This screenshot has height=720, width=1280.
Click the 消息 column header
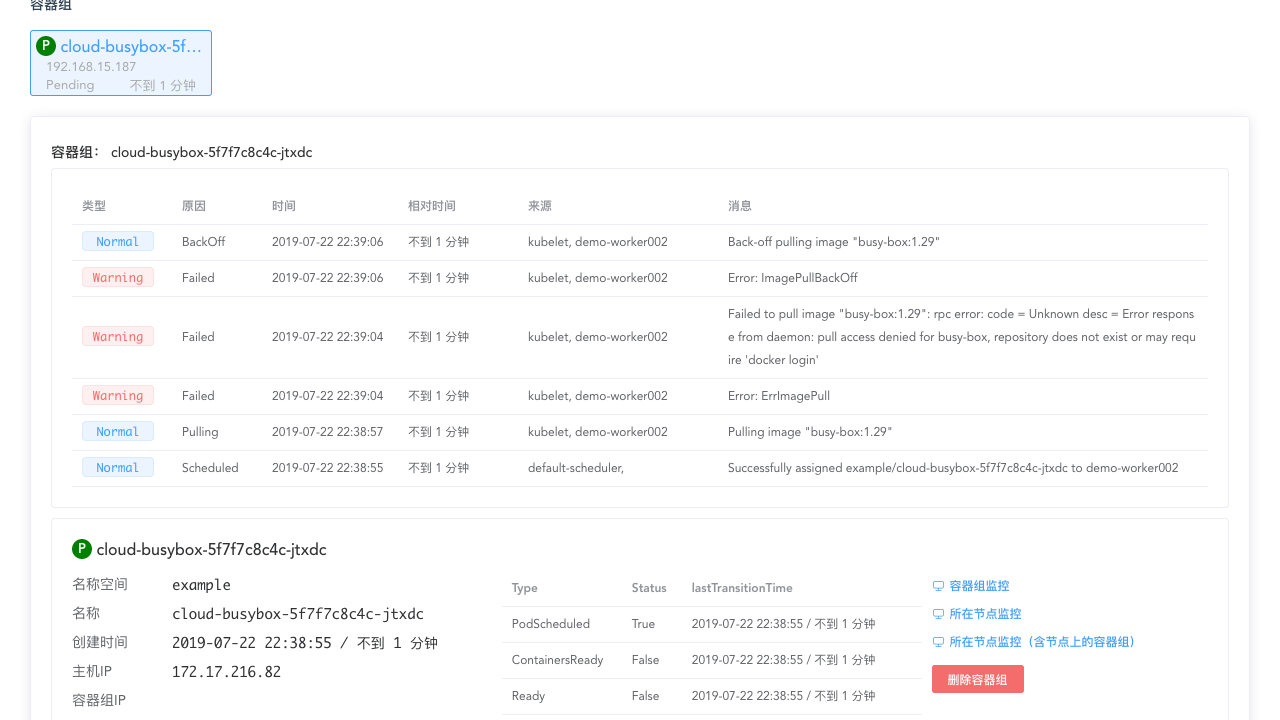point(740,206)
